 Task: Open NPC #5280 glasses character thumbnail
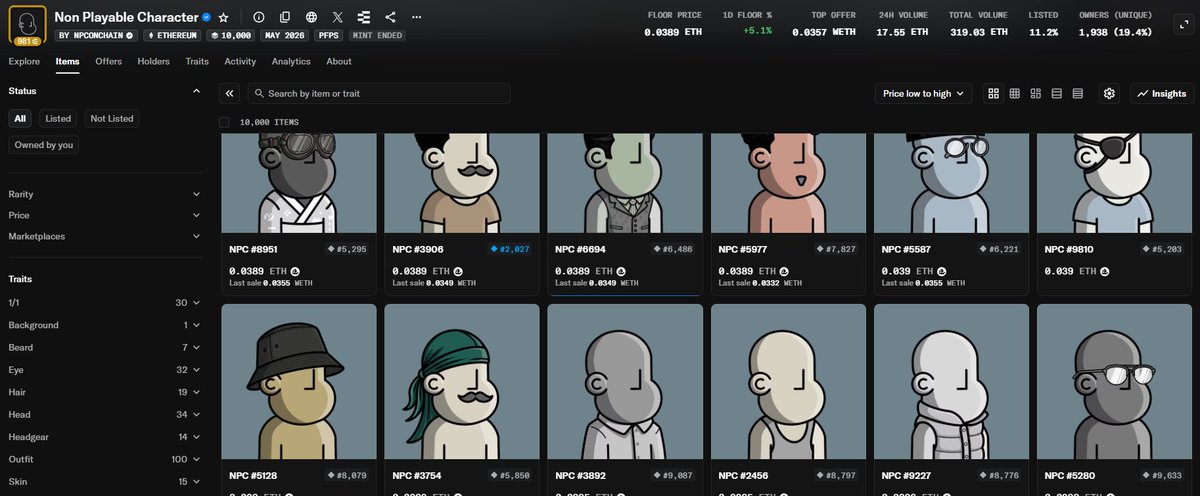(x=1115, y=381)
